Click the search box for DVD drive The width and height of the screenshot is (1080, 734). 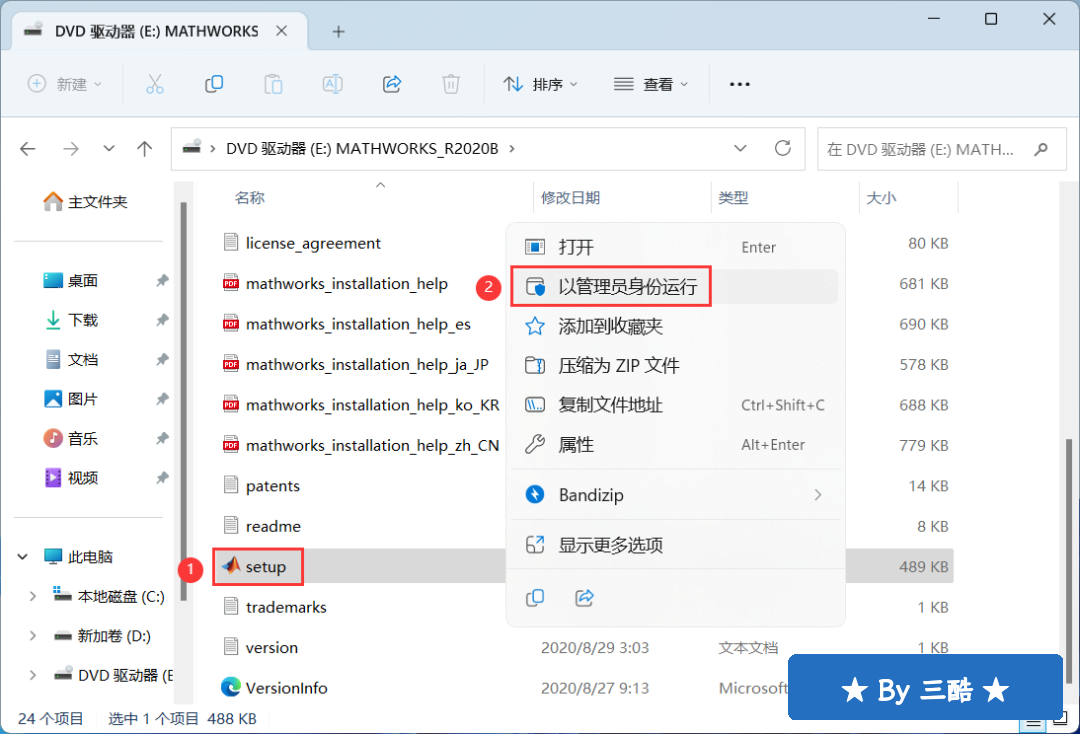click(x=942, y=149)
